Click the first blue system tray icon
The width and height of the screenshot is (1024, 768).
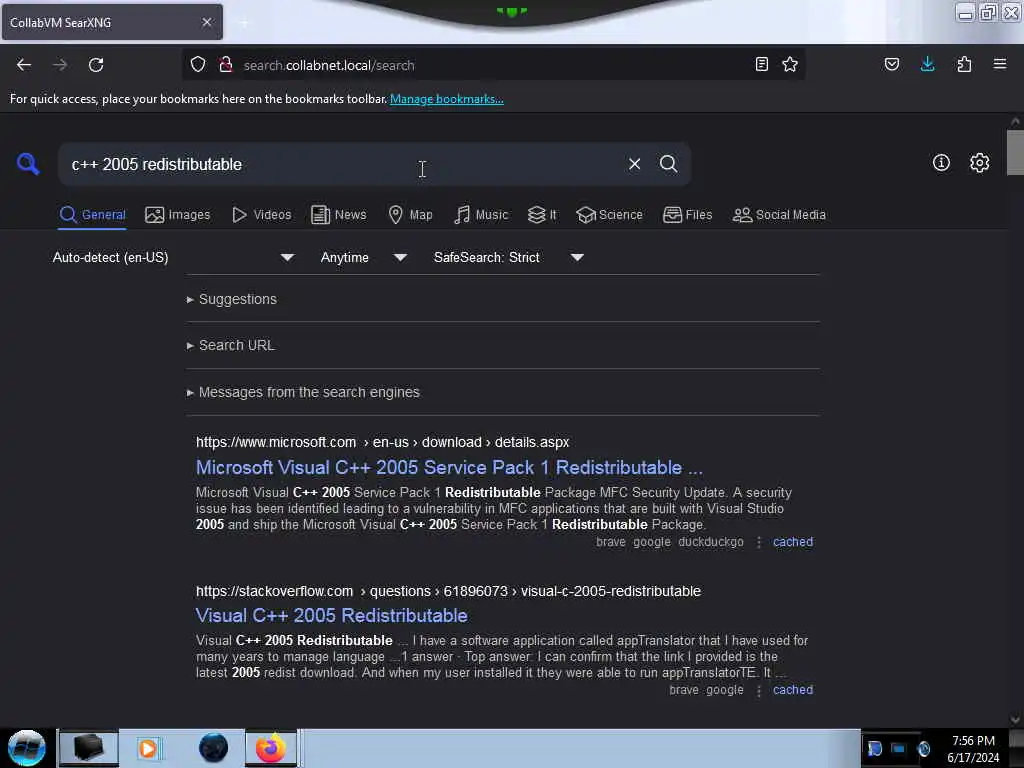tap(874, 748)
